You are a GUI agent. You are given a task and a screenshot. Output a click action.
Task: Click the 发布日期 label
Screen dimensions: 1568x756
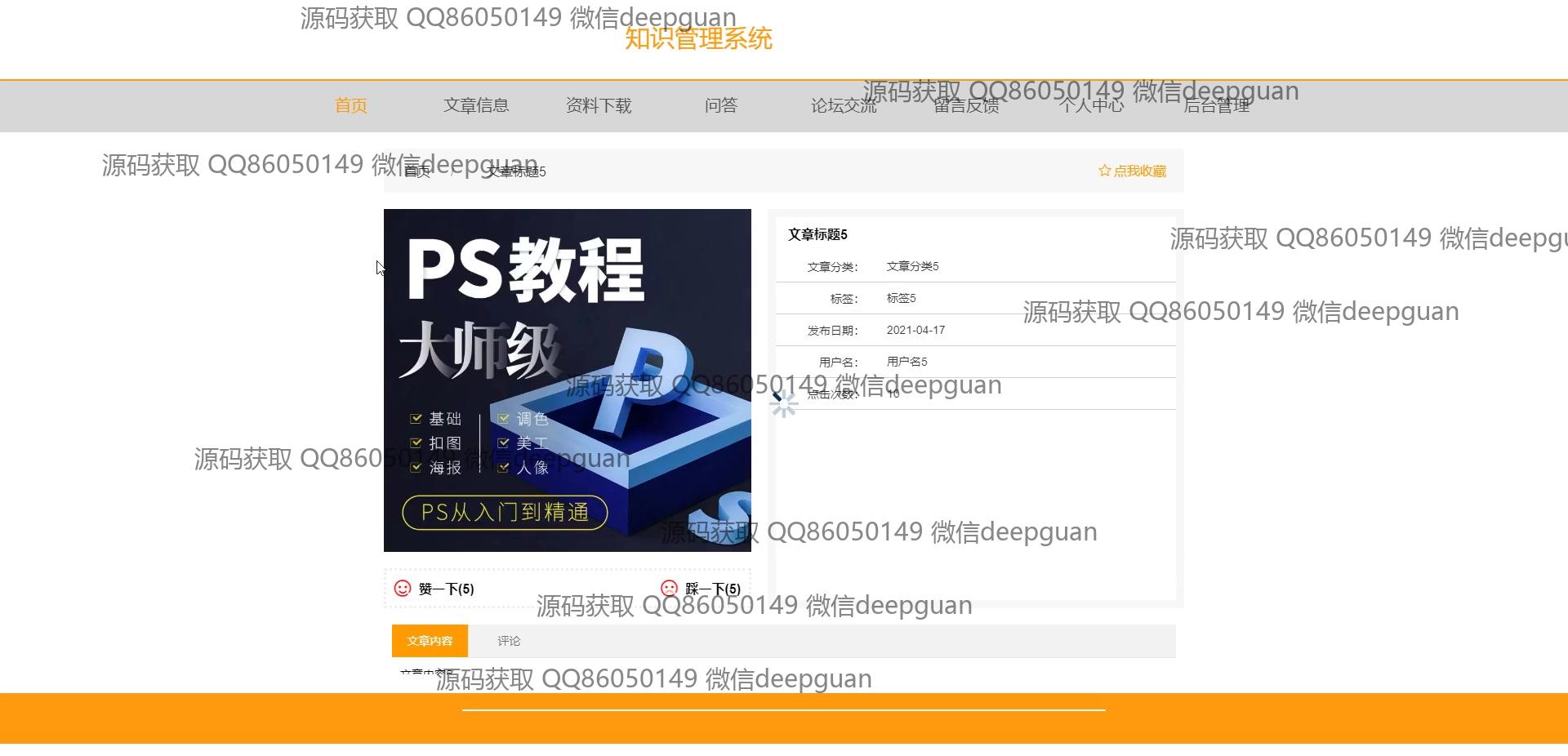[832, 331]
